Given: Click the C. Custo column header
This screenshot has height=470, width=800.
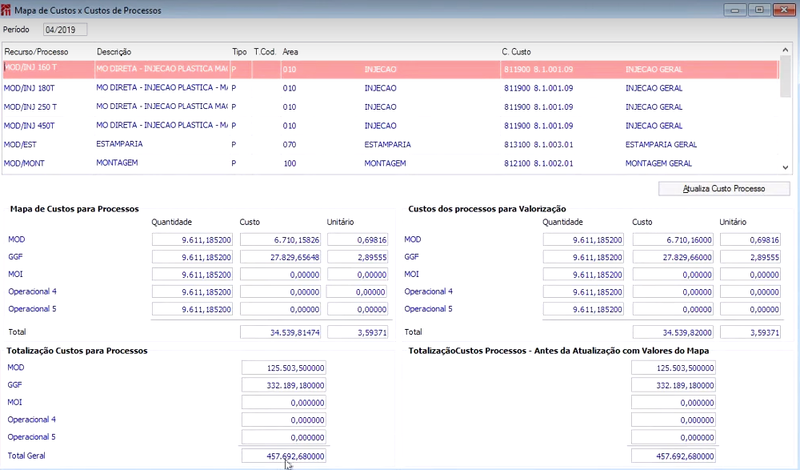Looking at the screenshot, I should tap(516, 52).
